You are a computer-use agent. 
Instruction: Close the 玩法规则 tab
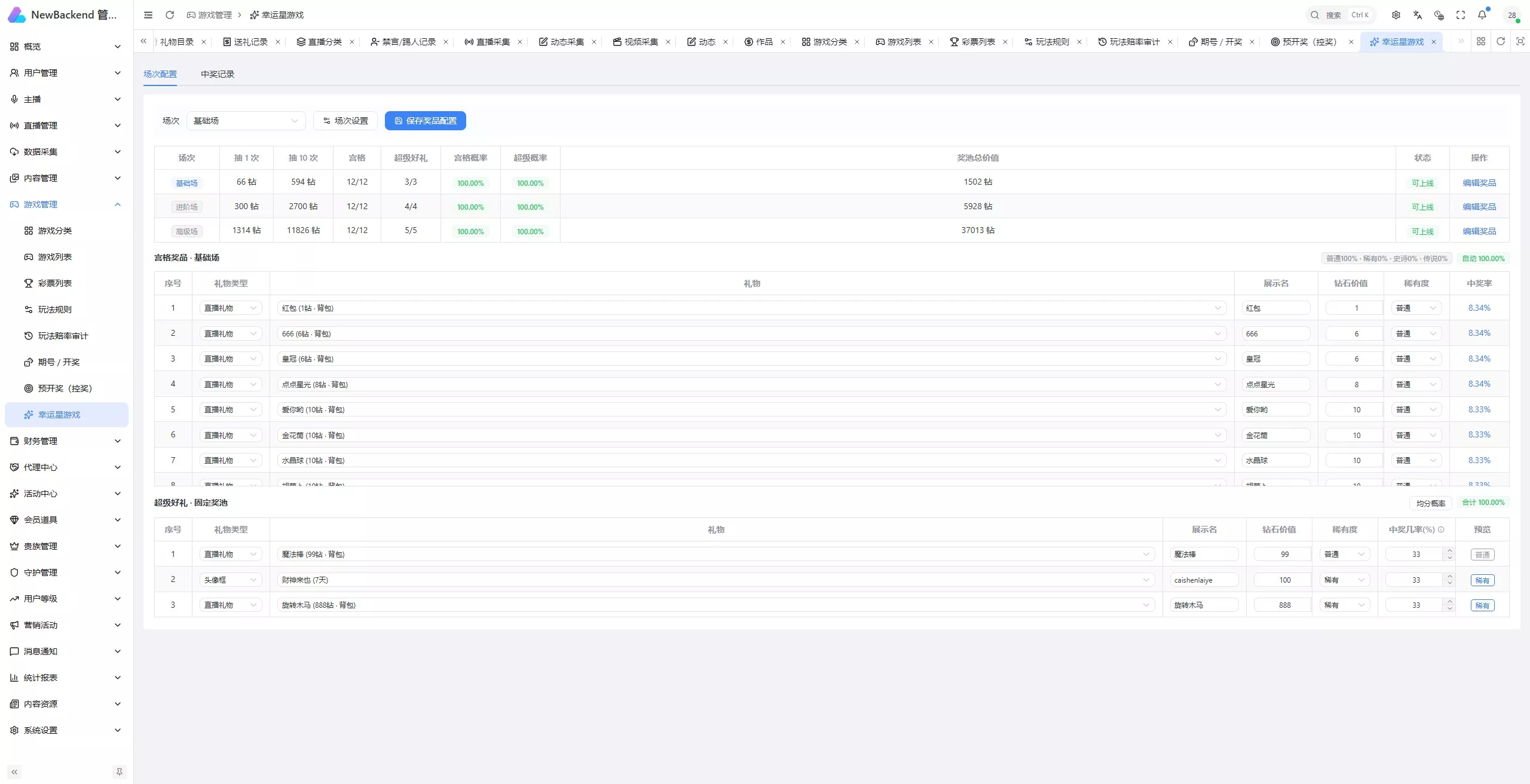coord(1079,42)
